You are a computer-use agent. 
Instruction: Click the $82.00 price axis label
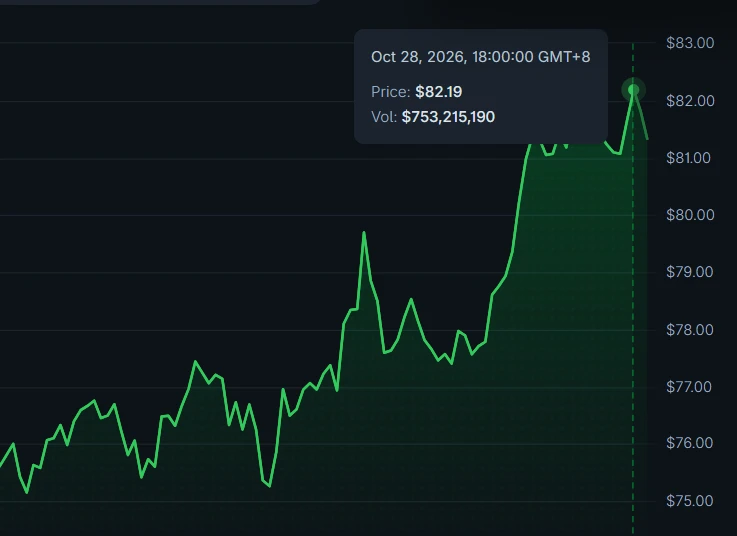pos(690,101)
